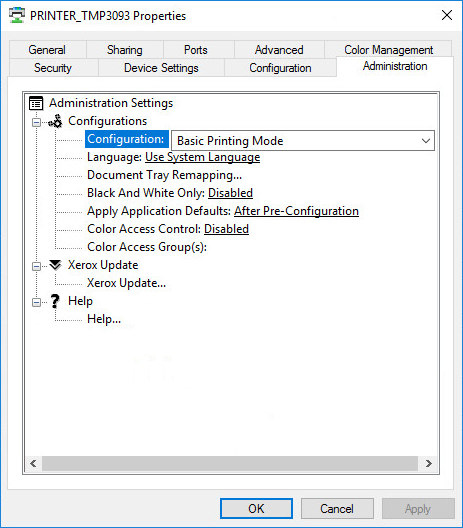Click the Administration Settings list icon
This screenshot has height=528, width=463.
[x=36, y=103]
